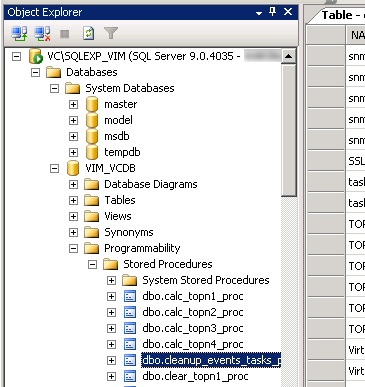Click the Databases folder icon

coord(53,72)
